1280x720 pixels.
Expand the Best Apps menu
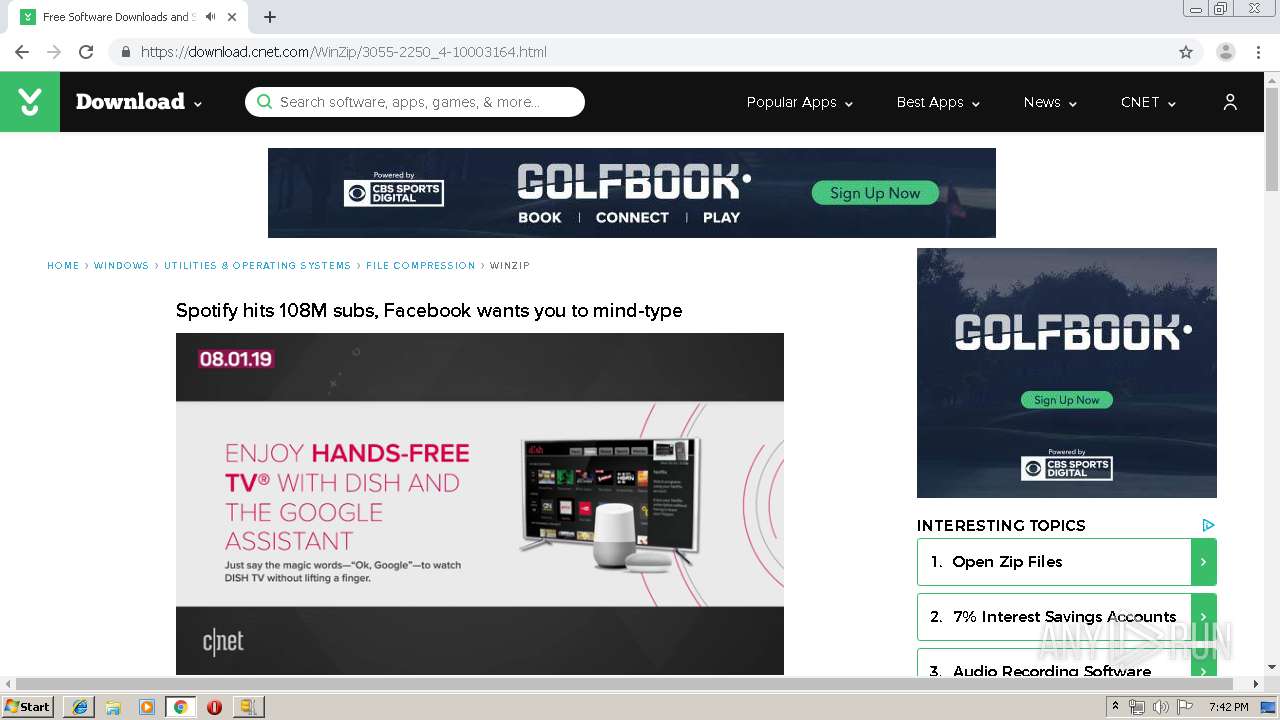point(937,102)
